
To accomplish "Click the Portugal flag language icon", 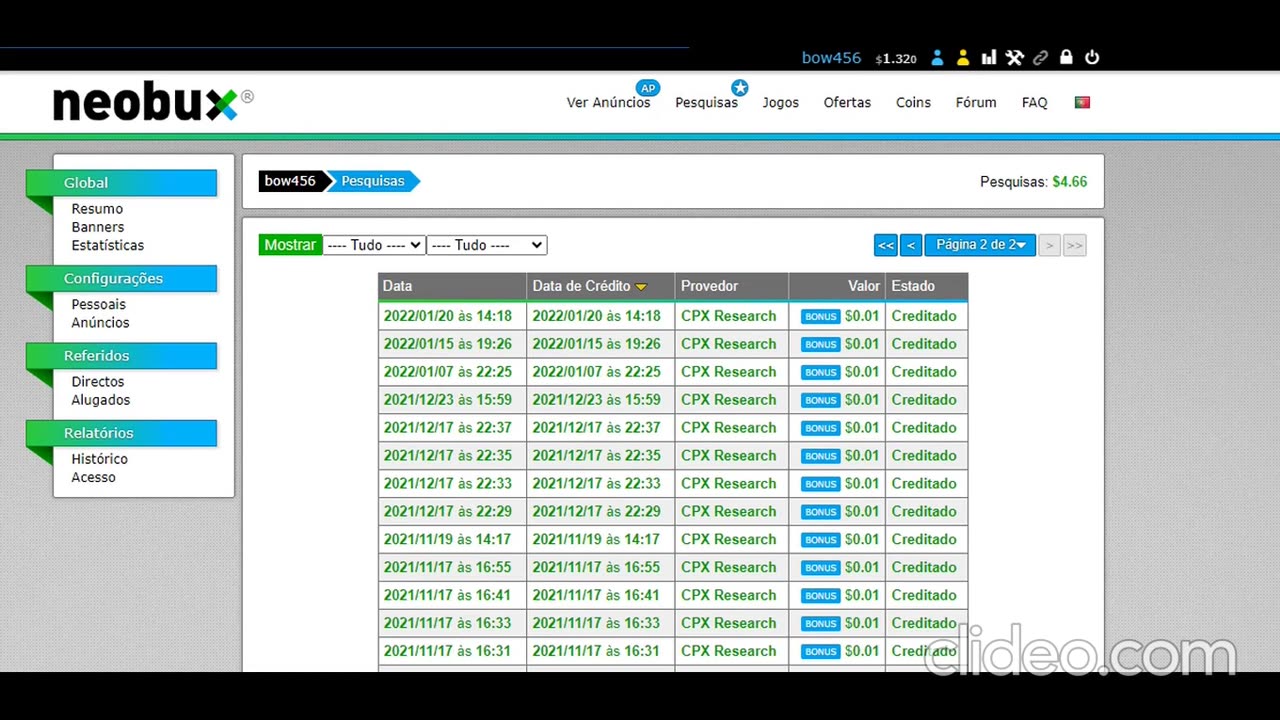I will [x=1082, y=102].
